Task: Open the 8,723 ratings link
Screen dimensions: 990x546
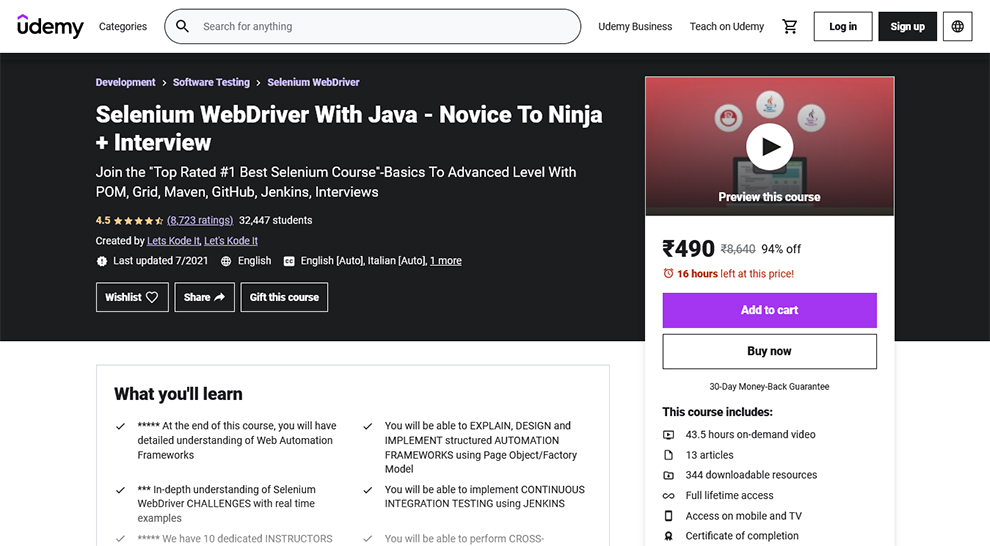Action: pos(200,220)
